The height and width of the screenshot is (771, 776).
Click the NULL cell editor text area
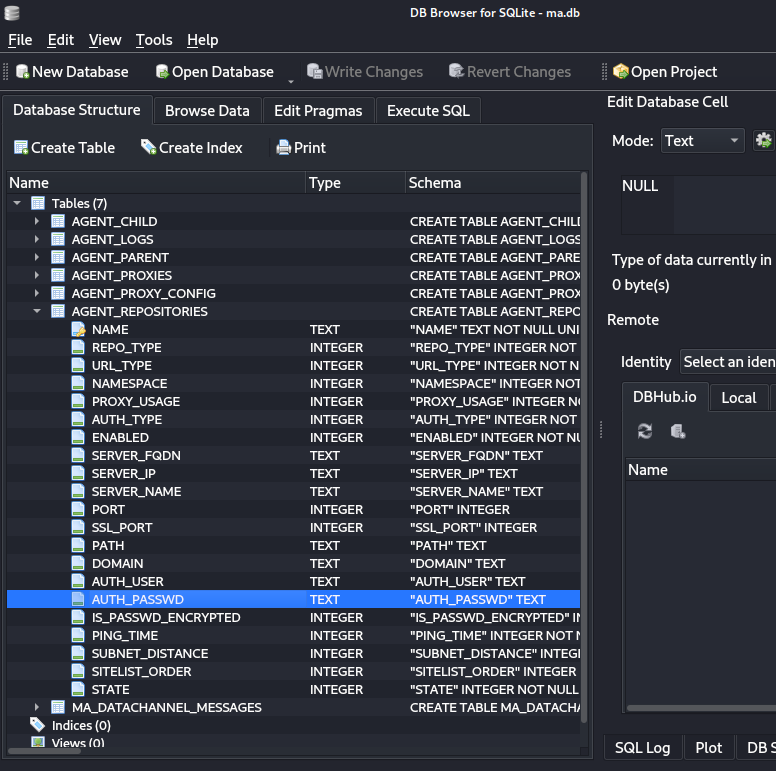pyautogui.click(x=698, y=204)
